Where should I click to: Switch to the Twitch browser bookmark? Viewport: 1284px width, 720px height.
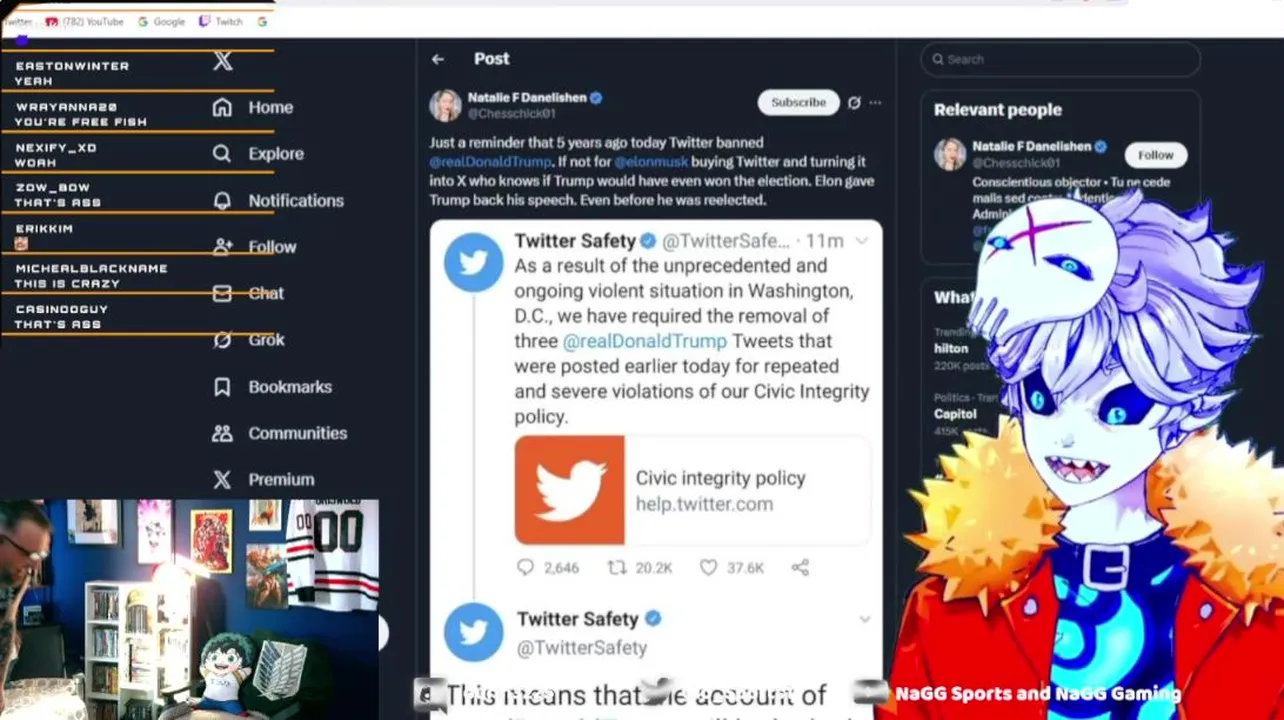pos(221,21)
